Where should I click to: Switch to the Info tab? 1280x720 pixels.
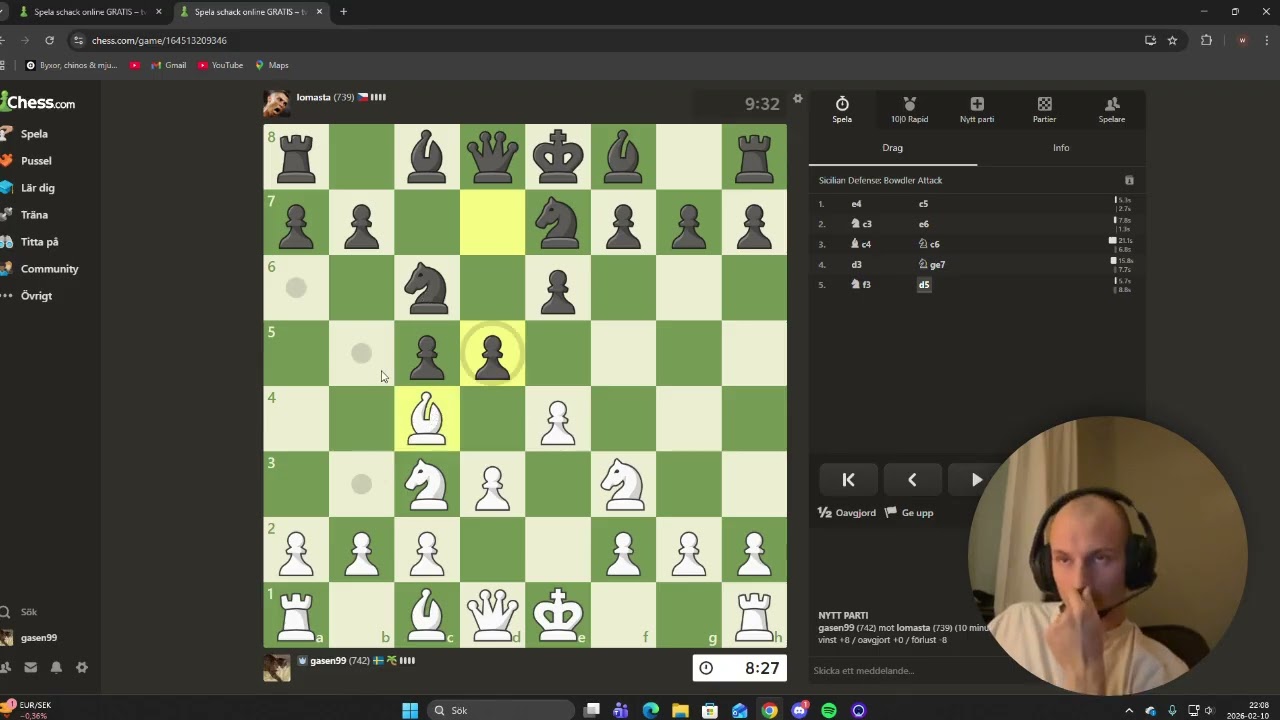click(1061, 148)
